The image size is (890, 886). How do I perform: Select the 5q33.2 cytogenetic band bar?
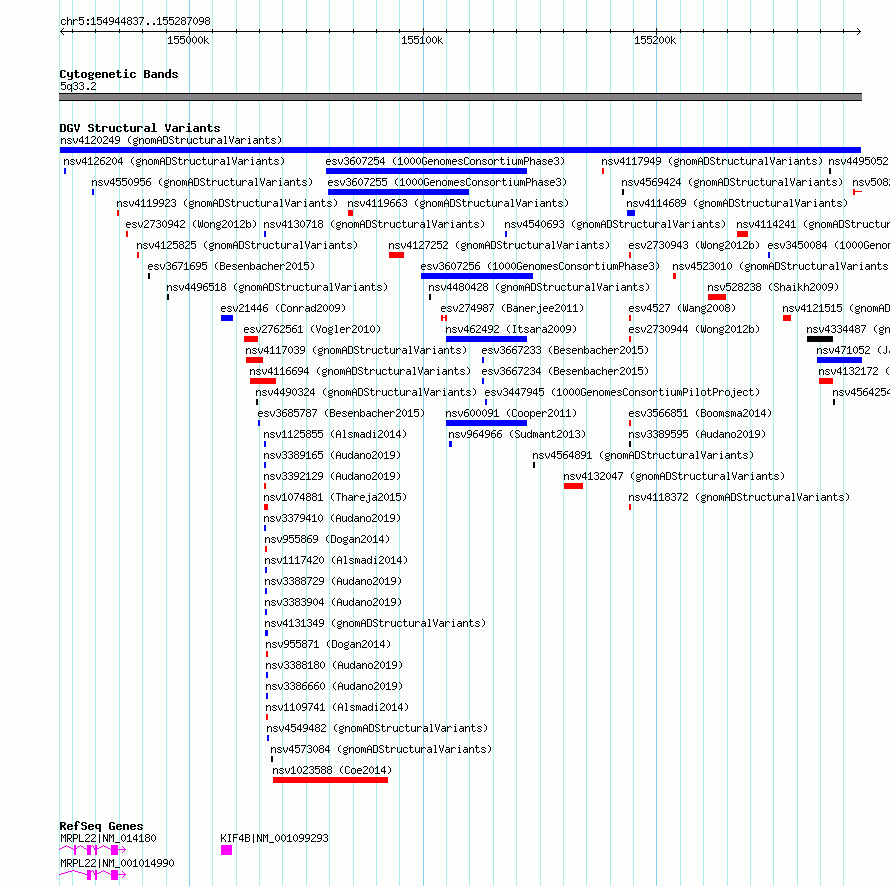pos(460,97)
